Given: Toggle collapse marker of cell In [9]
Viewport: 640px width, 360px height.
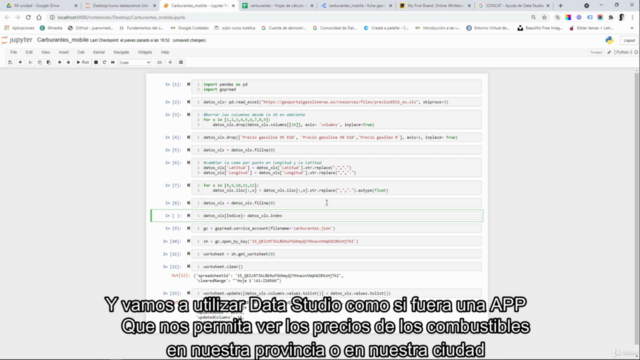Looking at the screenshot, I should click(189, 228).
